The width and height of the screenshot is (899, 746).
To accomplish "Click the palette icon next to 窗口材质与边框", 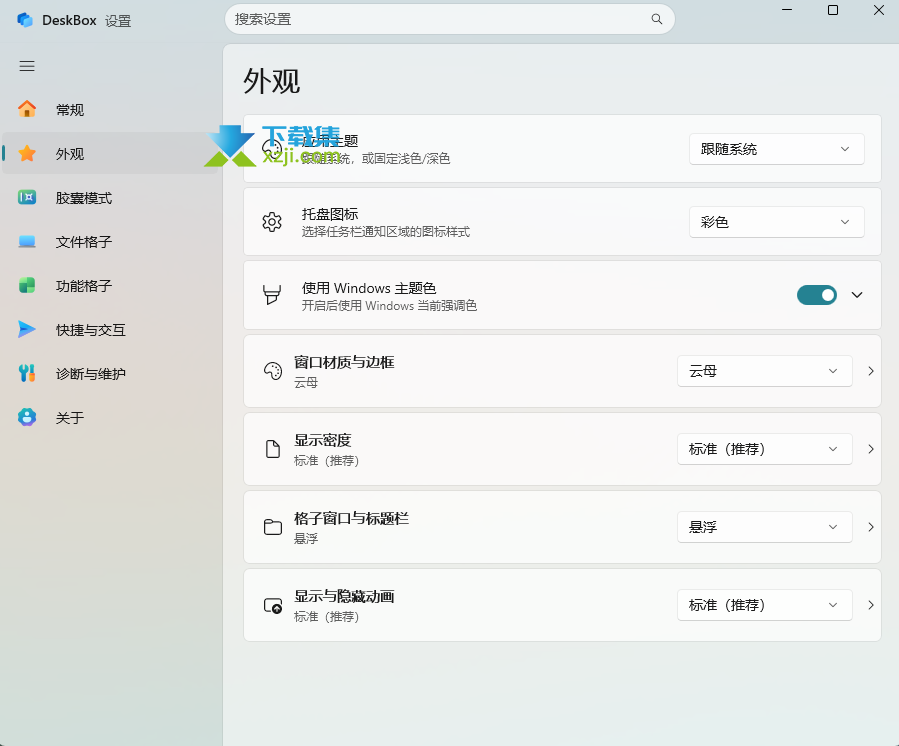I will click(x=273, y=371).
